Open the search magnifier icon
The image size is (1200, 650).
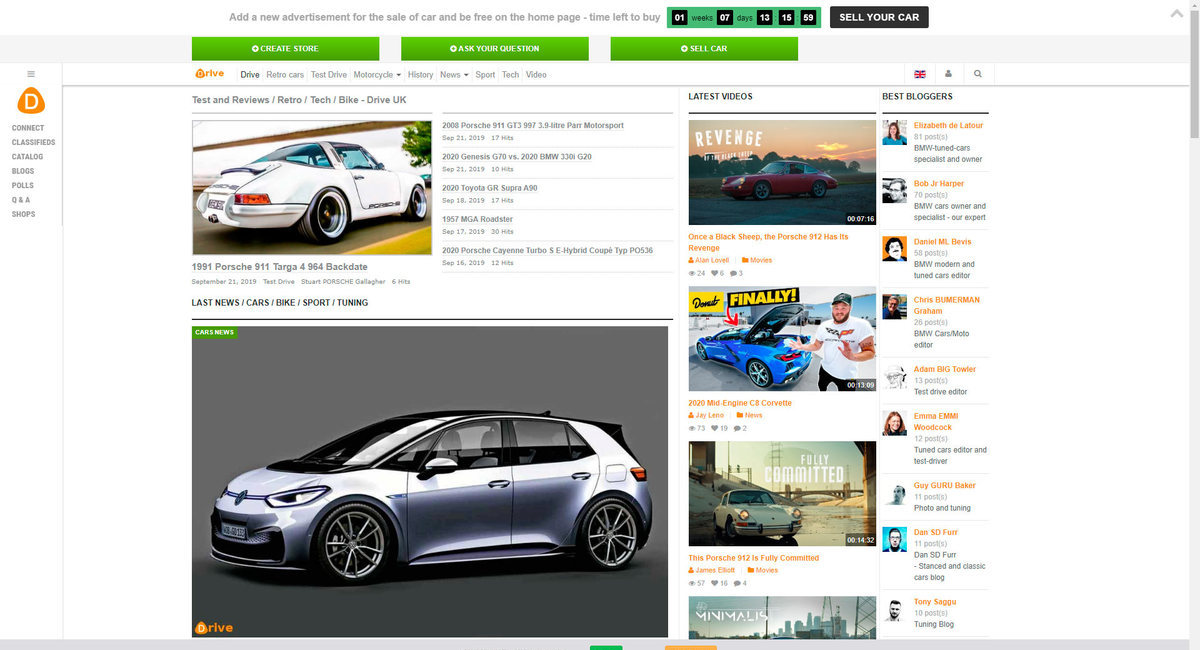pos(978,74)
